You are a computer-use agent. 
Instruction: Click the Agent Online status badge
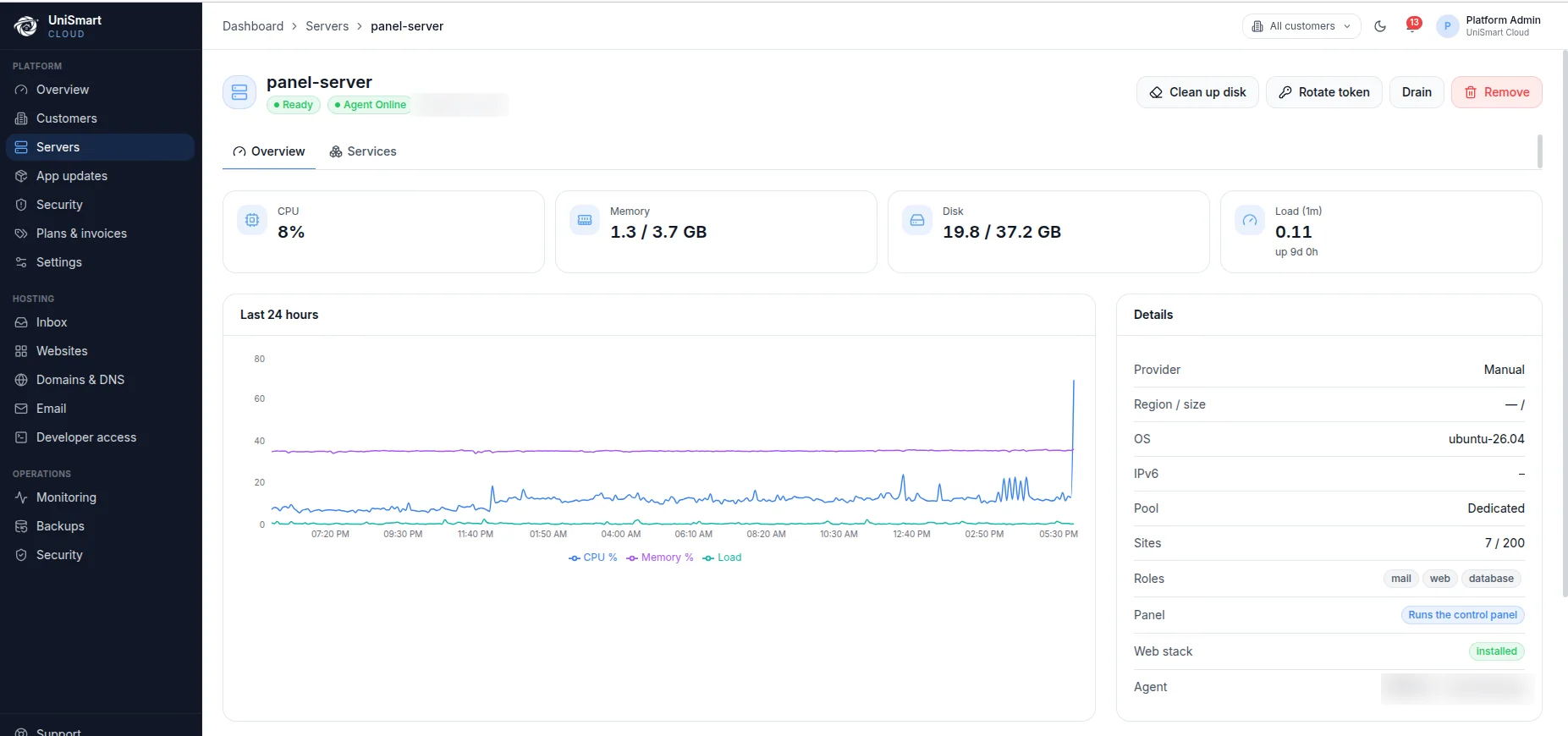coord(370,105)
